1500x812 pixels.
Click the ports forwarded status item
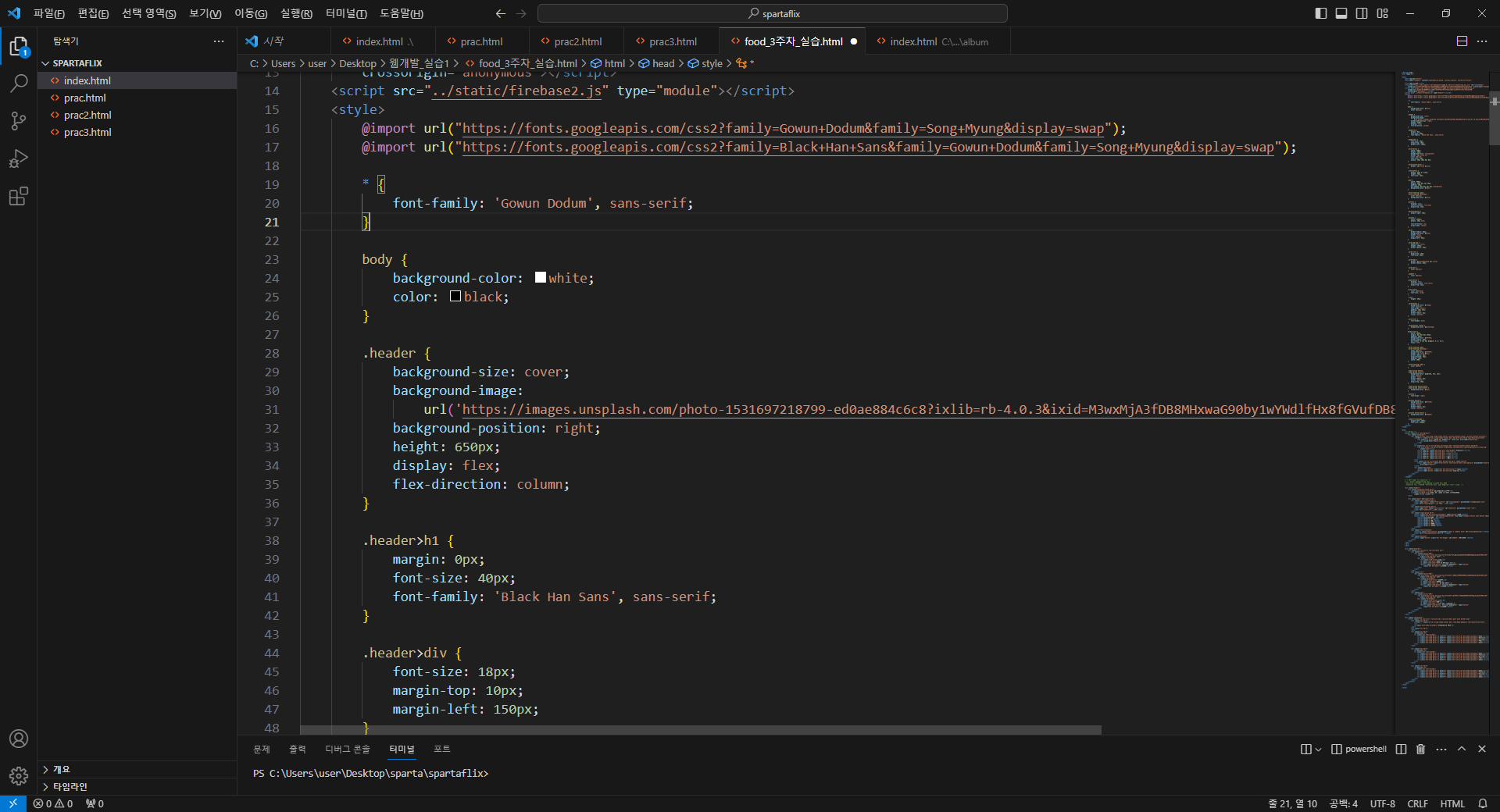coord(95,803)
